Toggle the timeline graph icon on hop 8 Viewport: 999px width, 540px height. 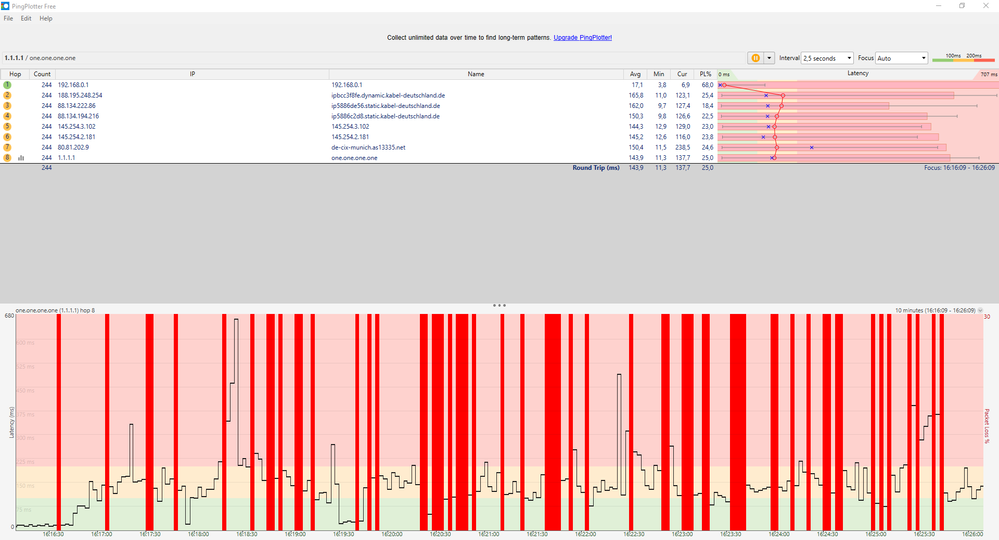click(21, 157)
